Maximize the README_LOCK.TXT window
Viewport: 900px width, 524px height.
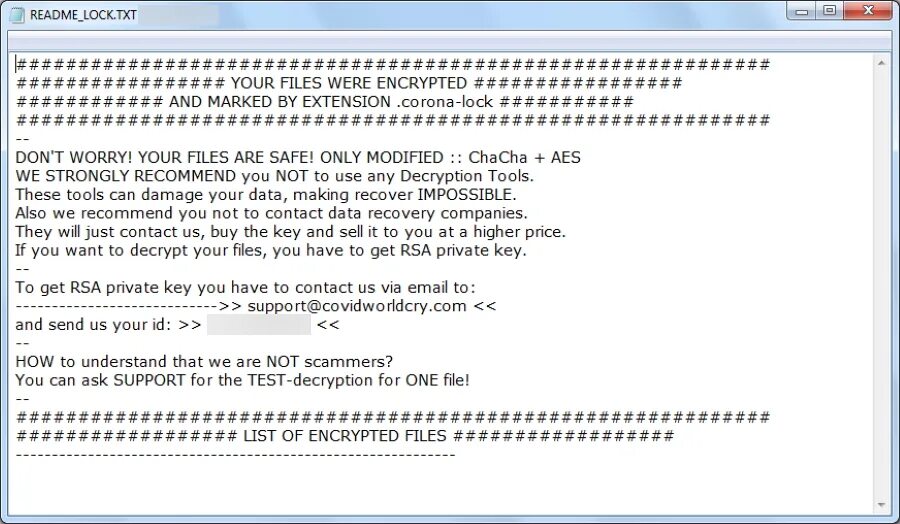[x=829, y=11]
